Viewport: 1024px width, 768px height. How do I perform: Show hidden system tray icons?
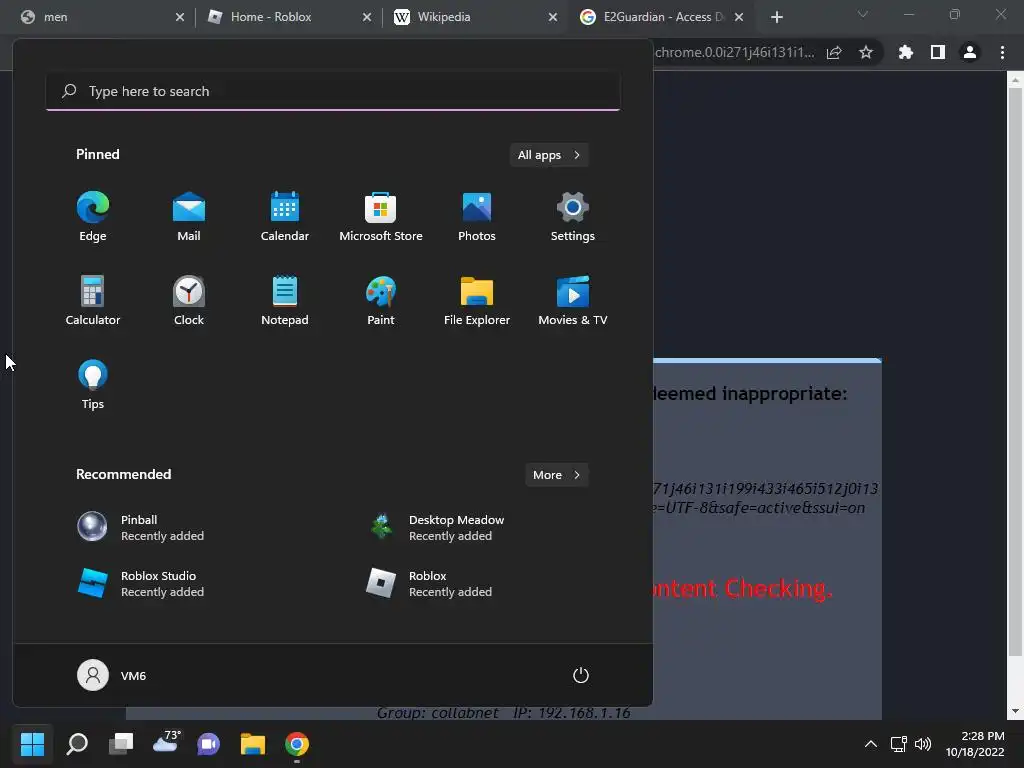[871, 743]
